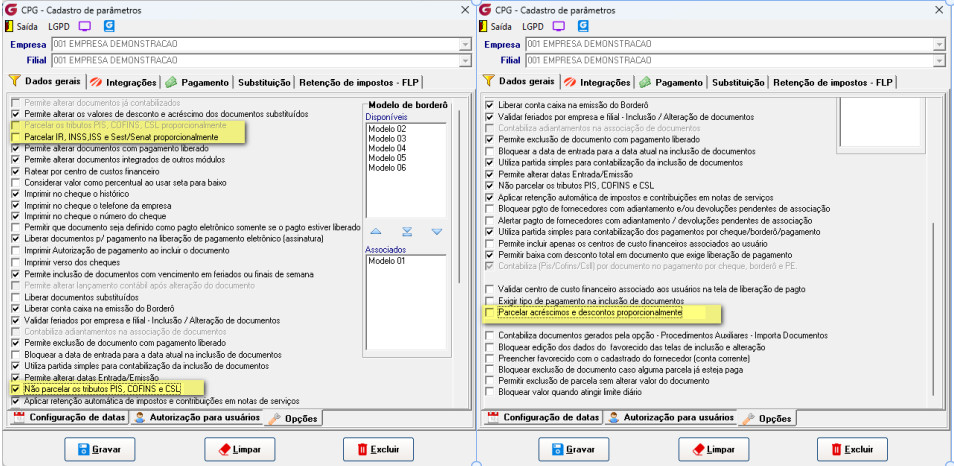Select Modelo 04 in Disponíveis list
The height and width of the screenshot is (466, 954).
tap(387, 148)
